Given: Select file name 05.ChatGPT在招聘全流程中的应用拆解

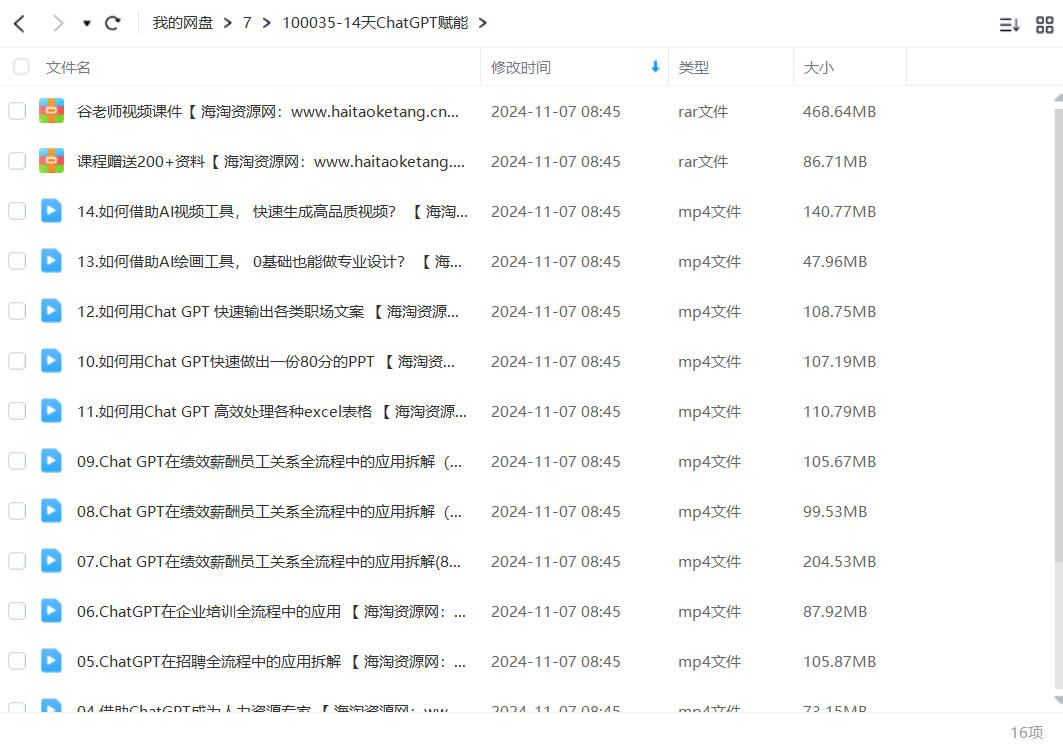Looking at the screenshot, I should pos(271,662).
